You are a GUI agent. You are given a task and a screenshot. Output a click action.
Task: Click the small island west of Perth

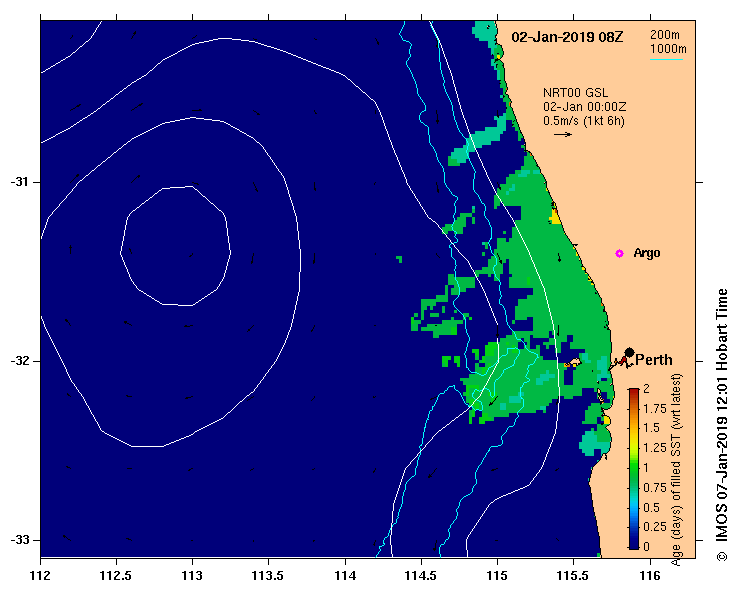point(574,363)
